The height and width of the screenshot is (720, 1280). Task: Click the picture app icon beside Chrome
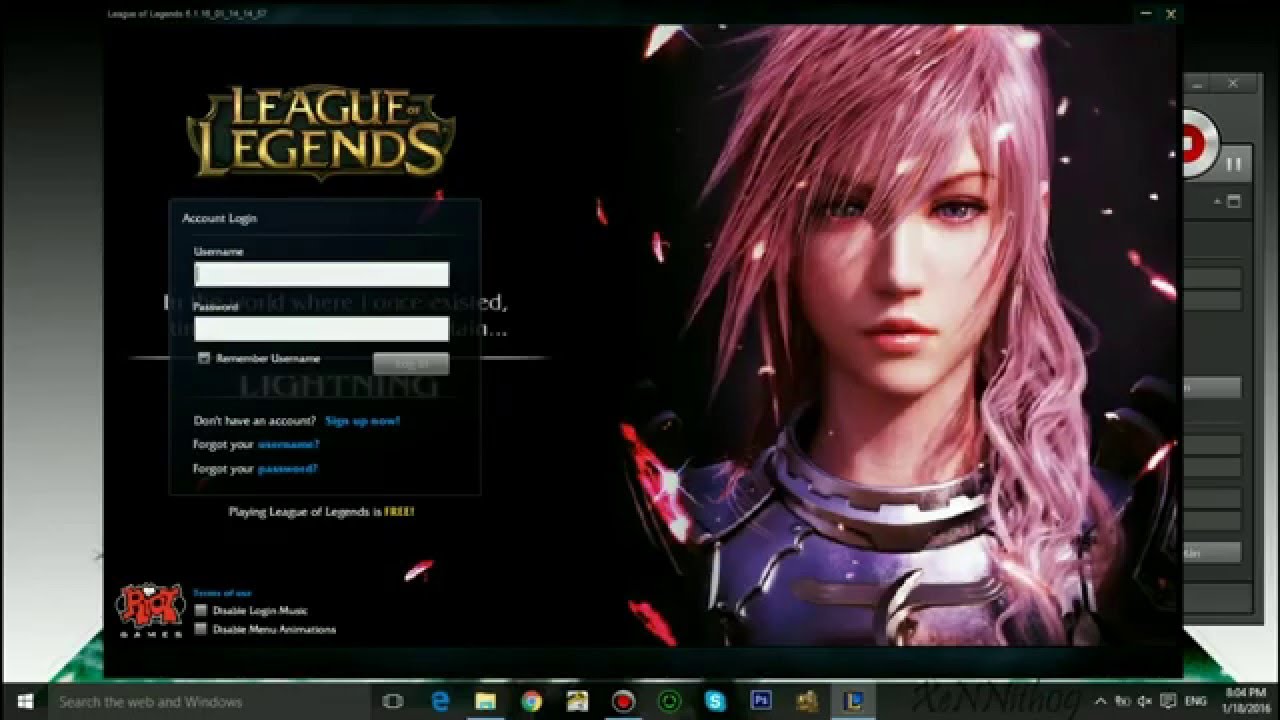(577, 702)
